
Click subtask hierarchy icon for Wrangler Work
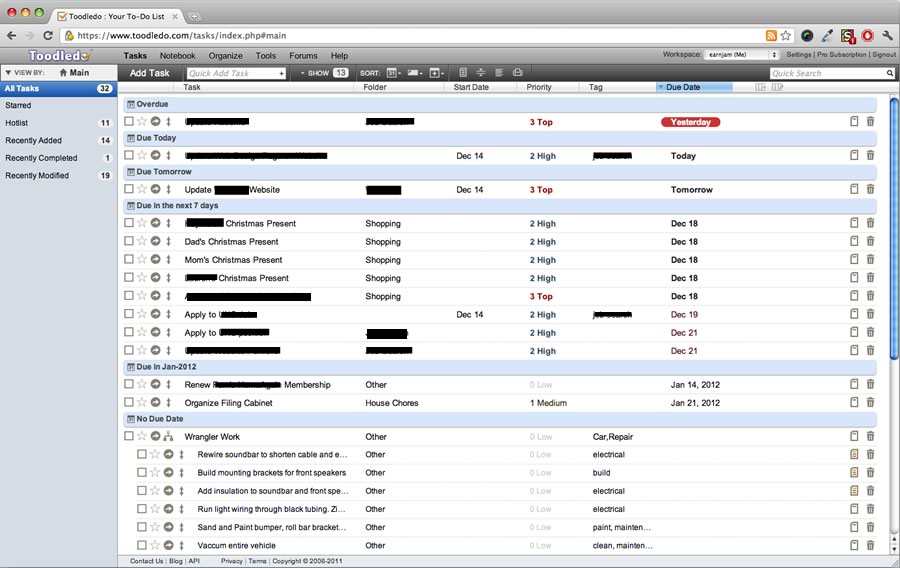[x=168, y=437]
